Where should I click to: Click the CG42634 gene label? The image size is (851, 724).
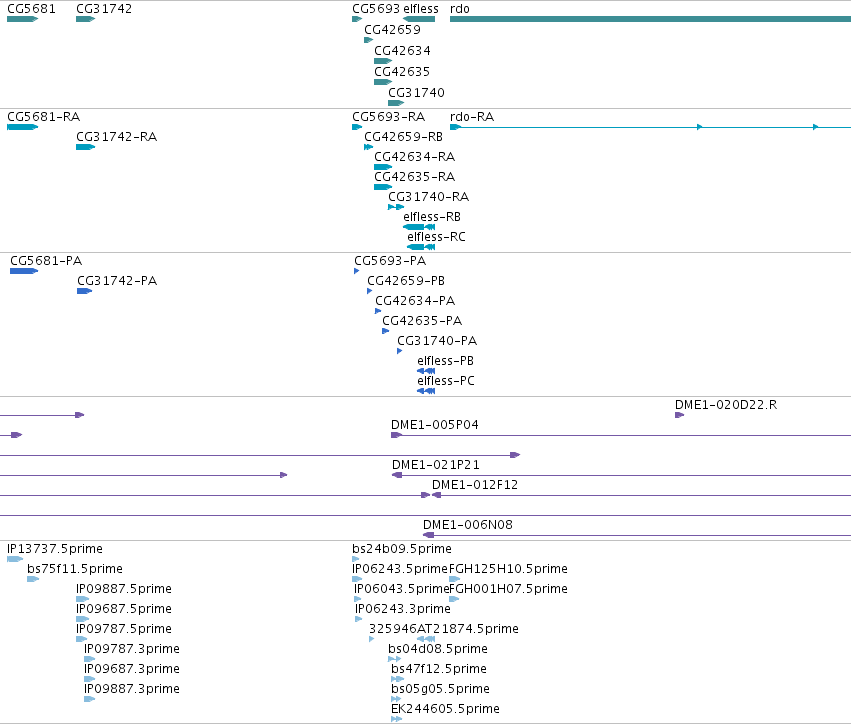coord(402,51)
